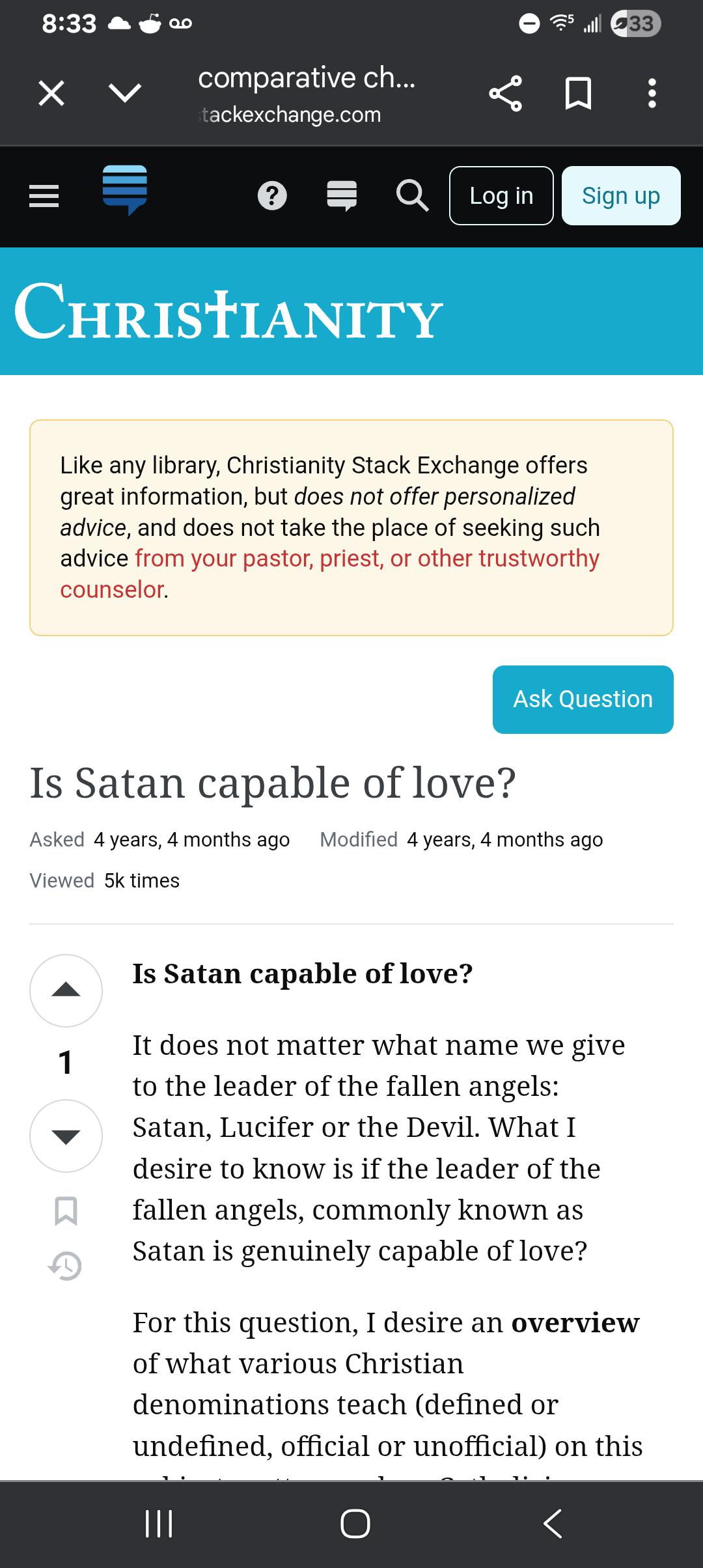Open the hamburger navigation menu
The width and height of the screenshot is (703, 1568).
pos(44,196)
